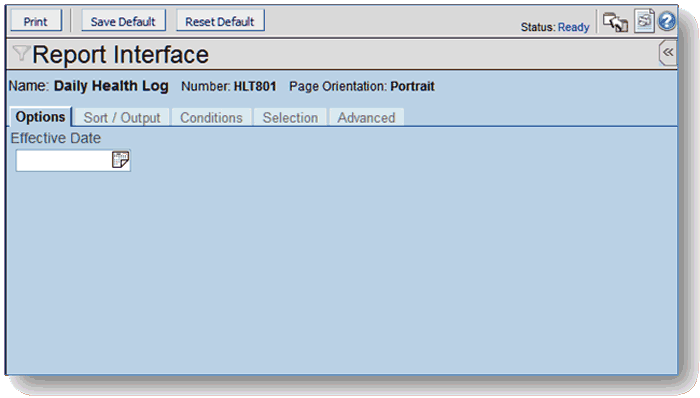700x398 pixels.
Task: Click the Daily Health Log report name
Action: pyautogui.click(x=111, y=86)
